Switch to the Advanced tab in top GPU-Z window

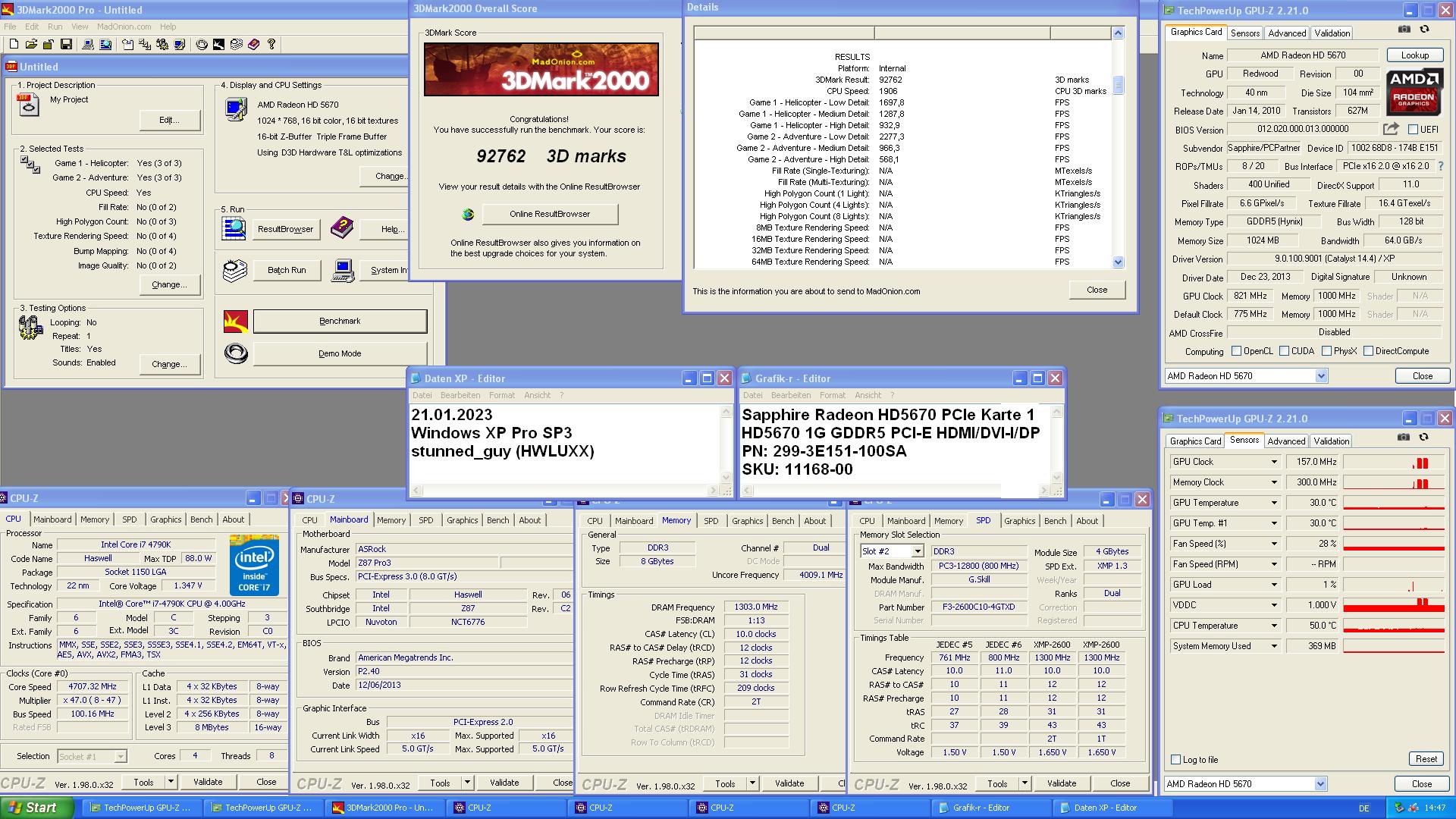(1287, 33)
